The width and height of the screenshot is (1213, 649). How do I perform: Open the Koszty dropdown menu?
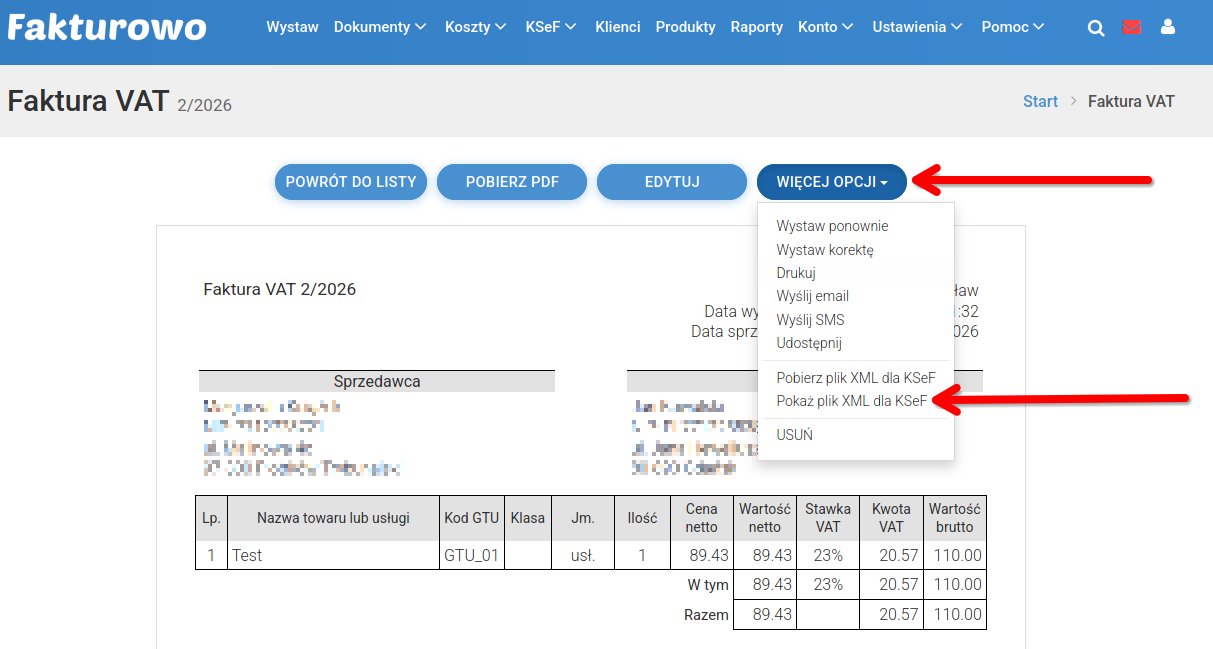(475, 27)
